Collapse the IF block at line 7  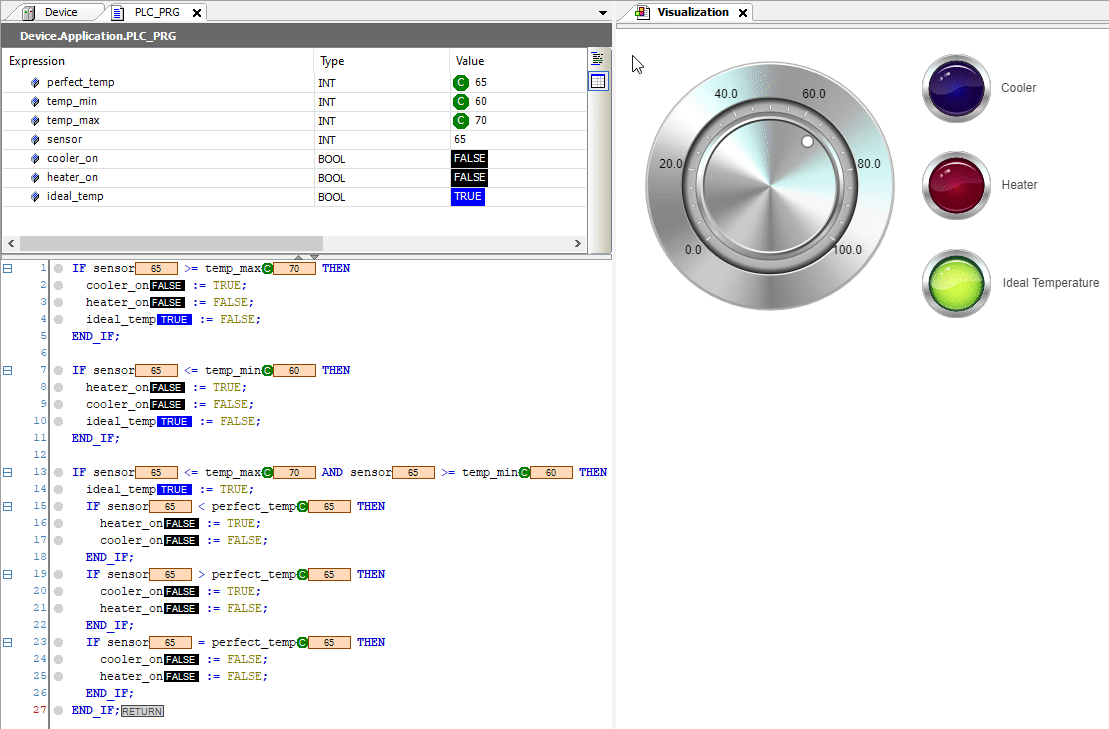[8, 371]
